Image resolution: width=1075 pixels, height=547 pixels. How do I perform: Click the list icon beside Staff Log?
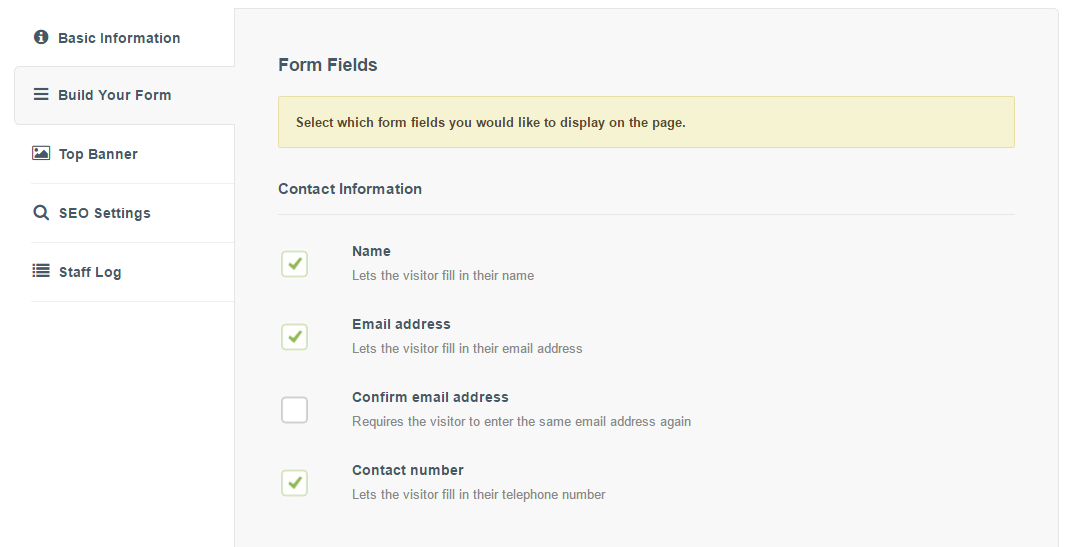(x=41, y=271)
